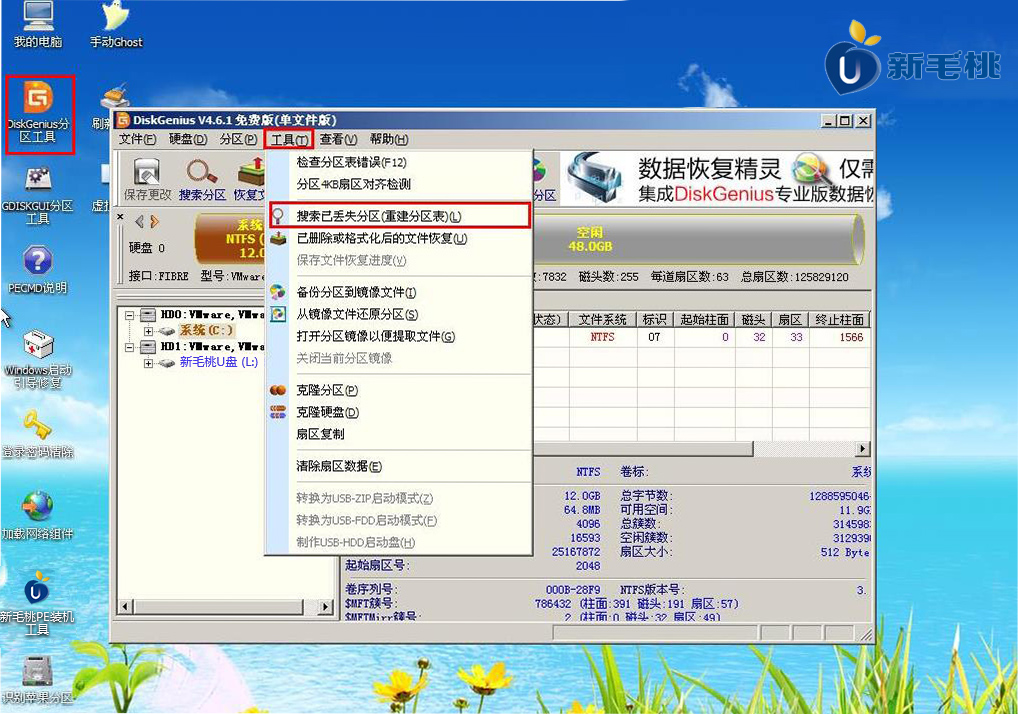
Task: Collapse HD1:VMware tree node
Action: (129, 347)
